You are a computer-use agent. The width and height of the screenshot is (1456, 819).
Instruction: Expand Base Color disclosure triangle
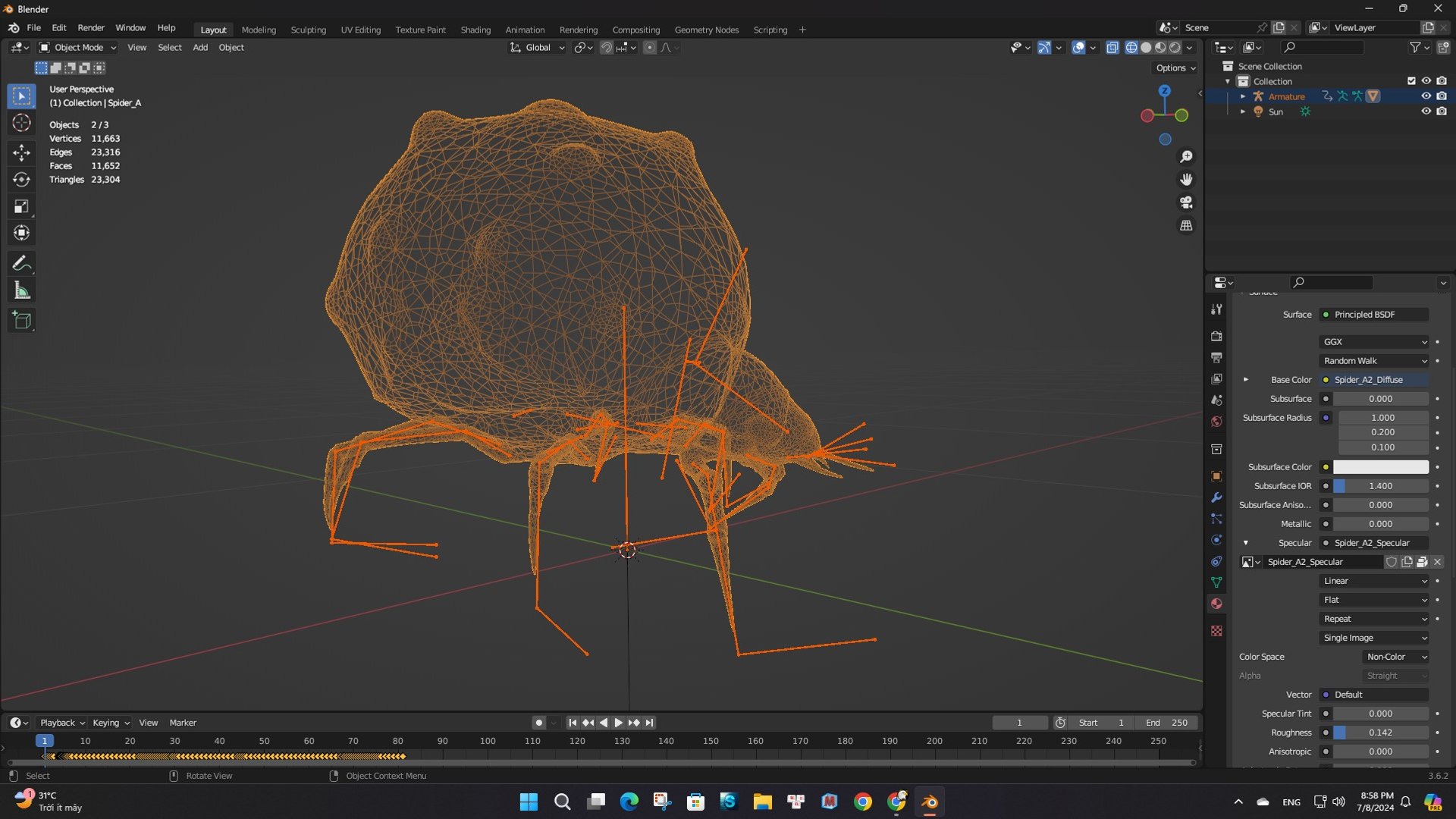click(1245, 380)
